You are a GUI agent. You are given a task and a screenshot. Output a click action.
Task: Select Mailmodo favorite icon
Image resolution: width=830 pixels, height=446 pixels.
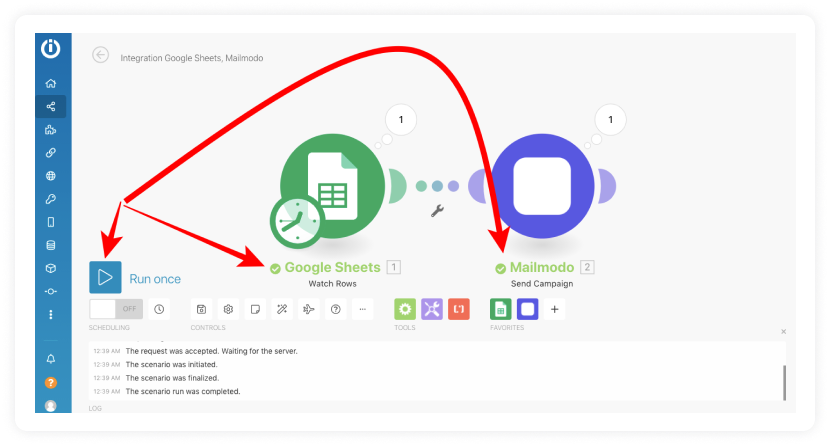[x=528, y=310]
